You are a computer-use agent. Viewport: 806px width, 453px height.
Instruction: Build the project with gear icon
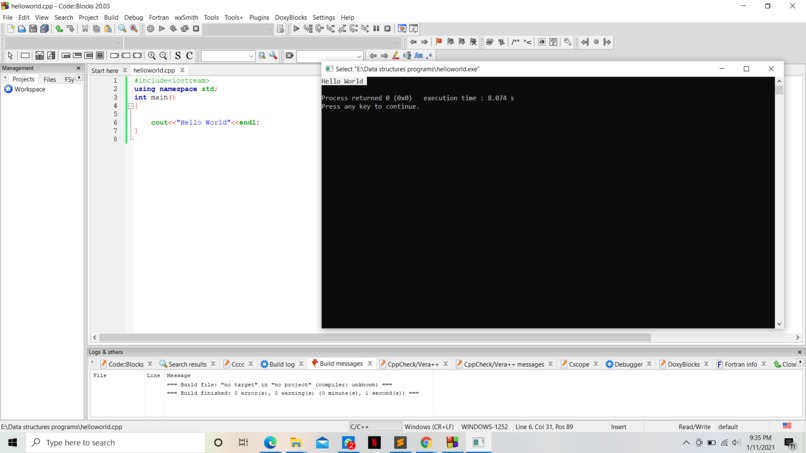pos(150,29)
